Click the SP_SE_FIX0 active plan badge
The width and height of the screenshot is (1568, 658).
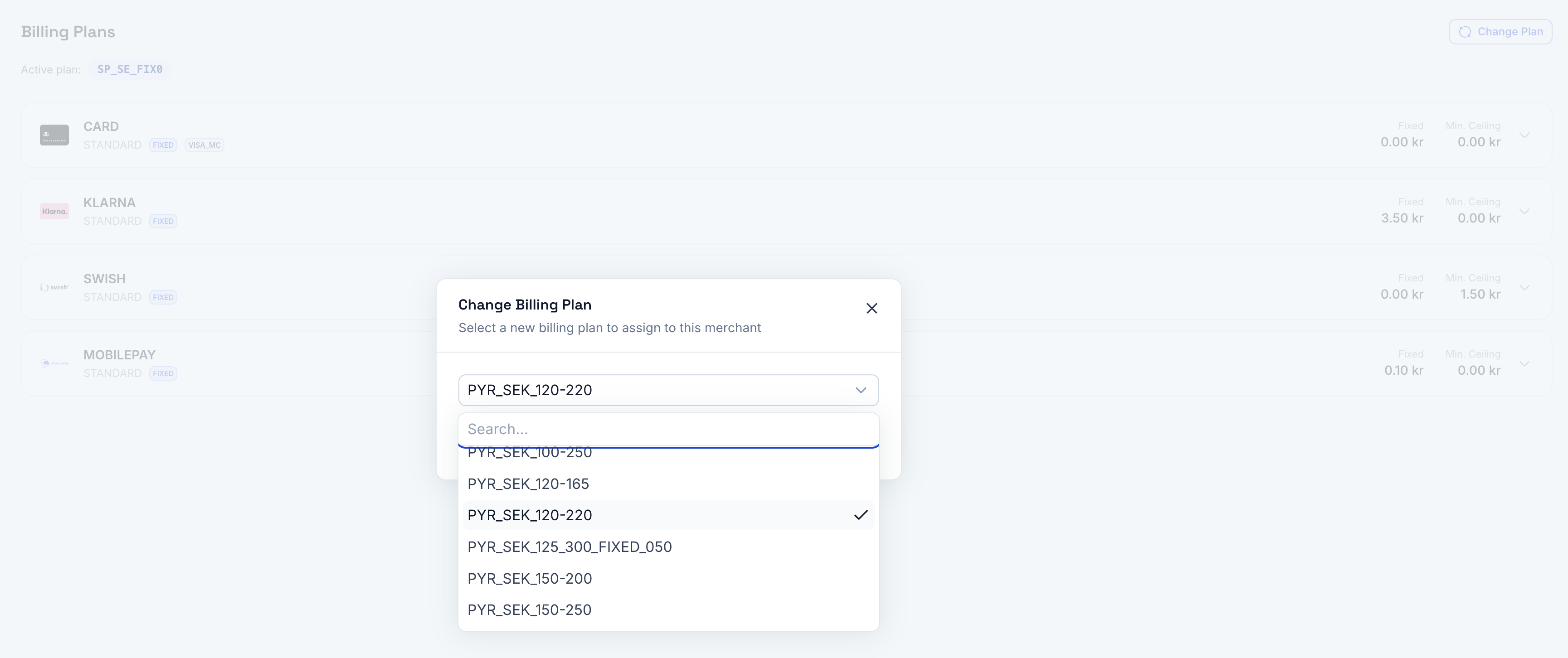(x=129, y=69)
